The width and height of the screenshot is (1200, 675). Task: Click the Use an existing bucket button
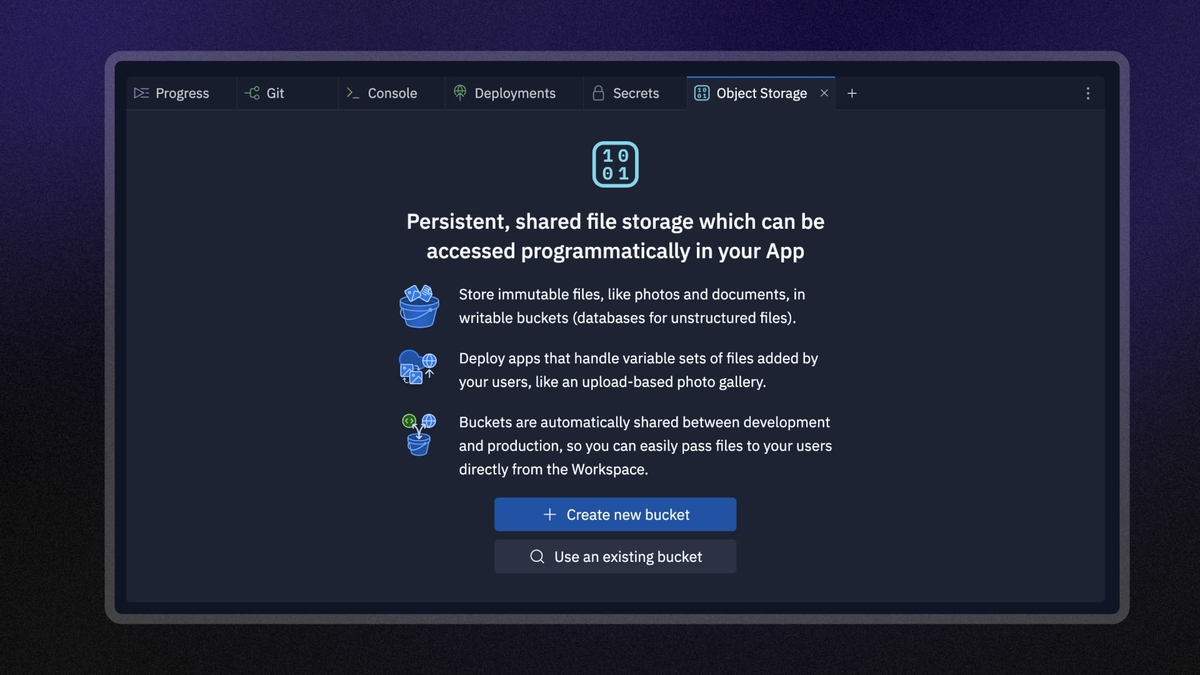(x=614, y=556)
